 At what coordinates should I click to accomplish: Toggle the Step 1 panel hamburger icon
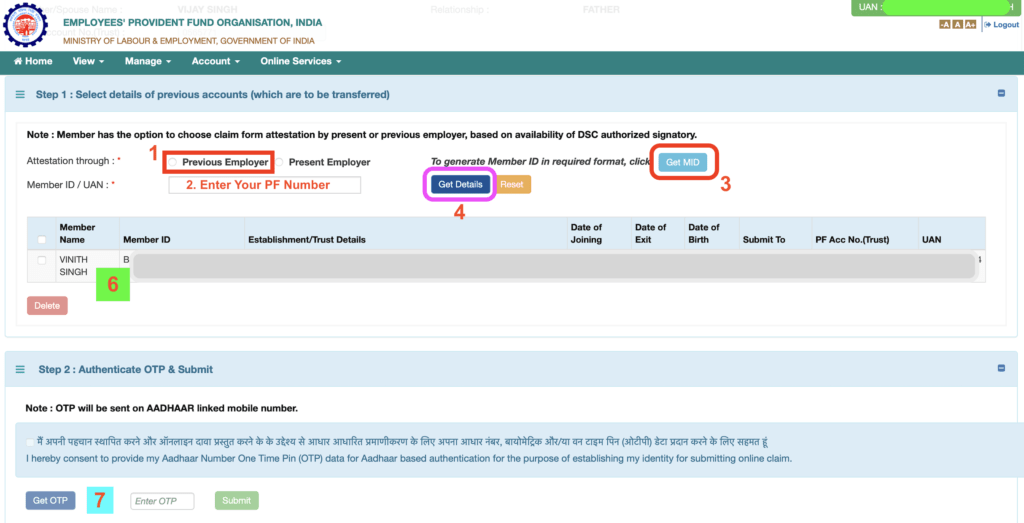click(x=20, y=95)
